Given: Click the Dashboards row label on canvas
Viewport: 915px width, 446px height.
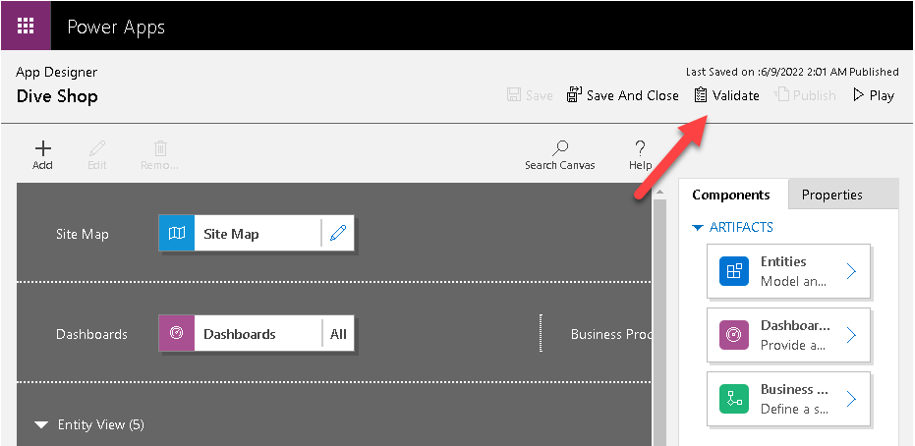Looking at the screenshot, I should tap(92, 334).
